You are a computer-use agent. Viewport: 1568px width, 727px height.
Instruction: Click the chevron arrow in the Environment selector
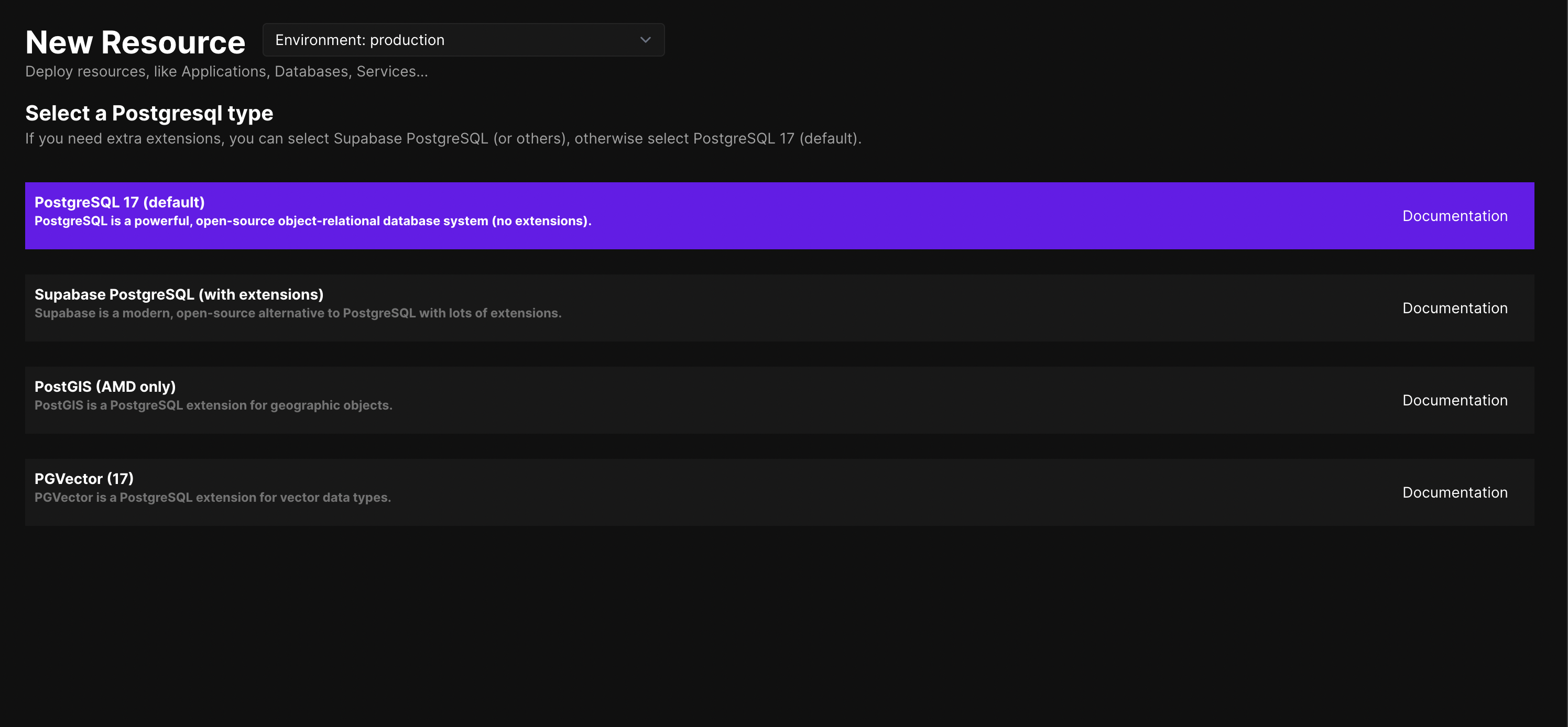click(x=645, y=40)
